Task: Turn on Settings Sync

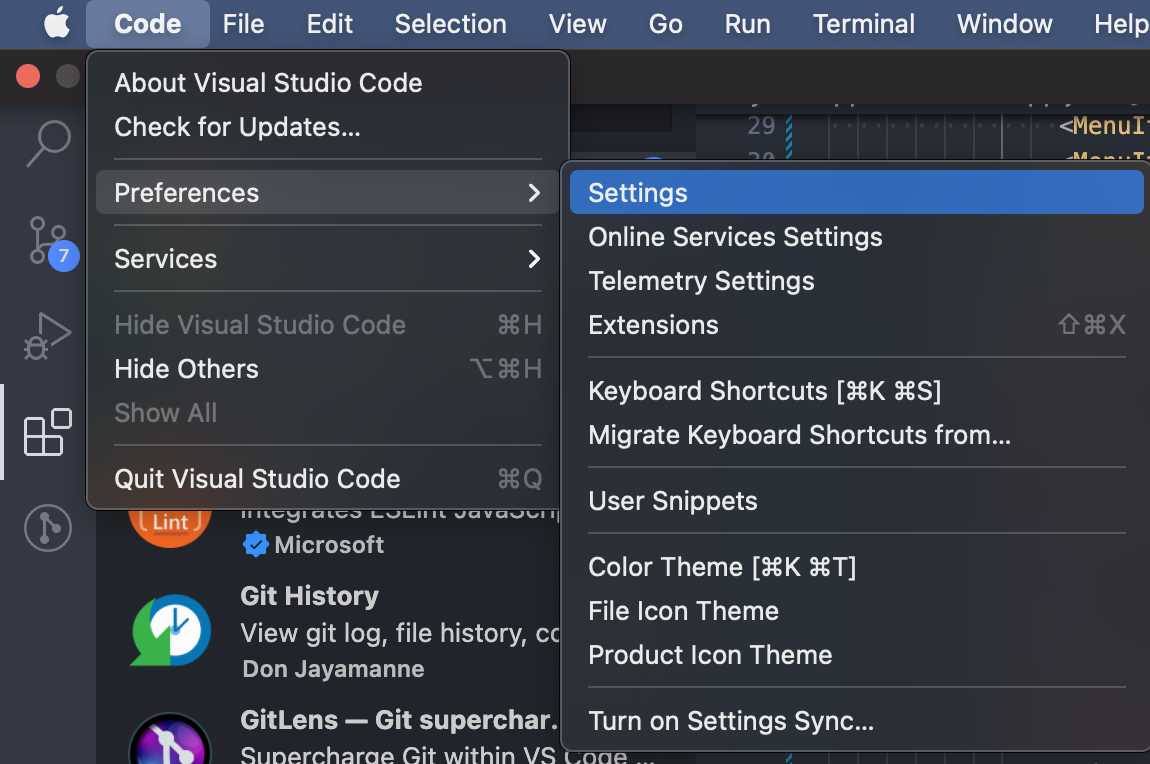Action: point(731,720)
